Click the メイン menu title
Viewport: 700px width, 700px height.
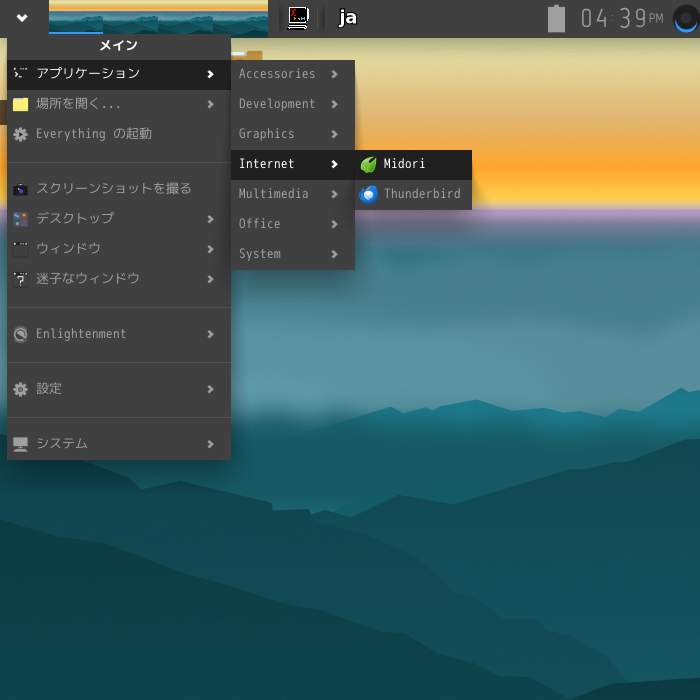tap(119, 46)
